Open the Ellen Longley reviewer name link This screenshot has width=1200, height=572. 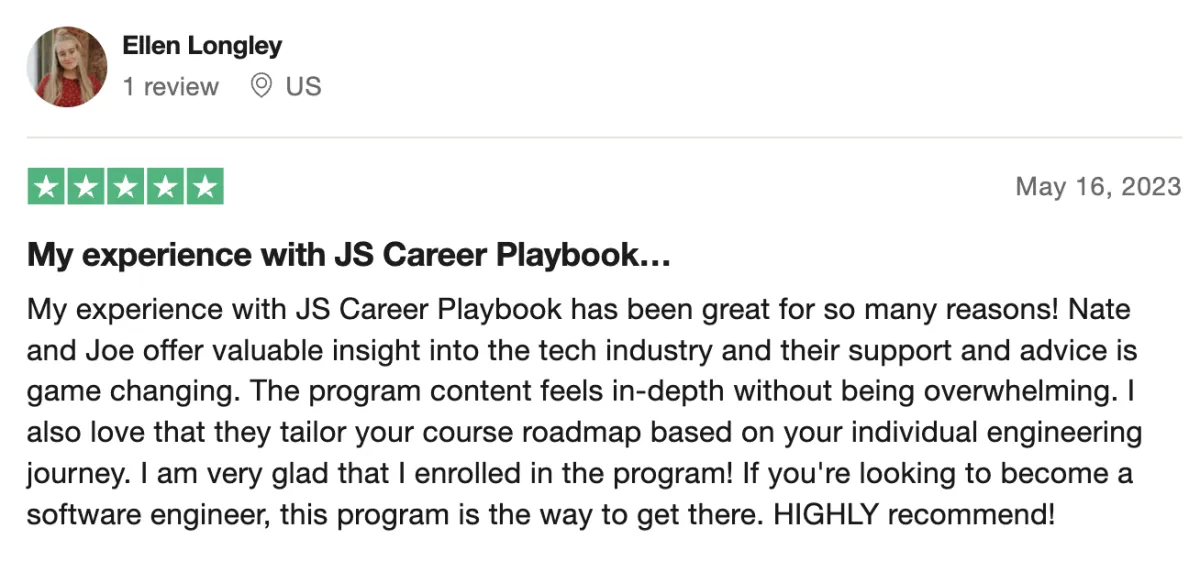click(x=202, y=46)
